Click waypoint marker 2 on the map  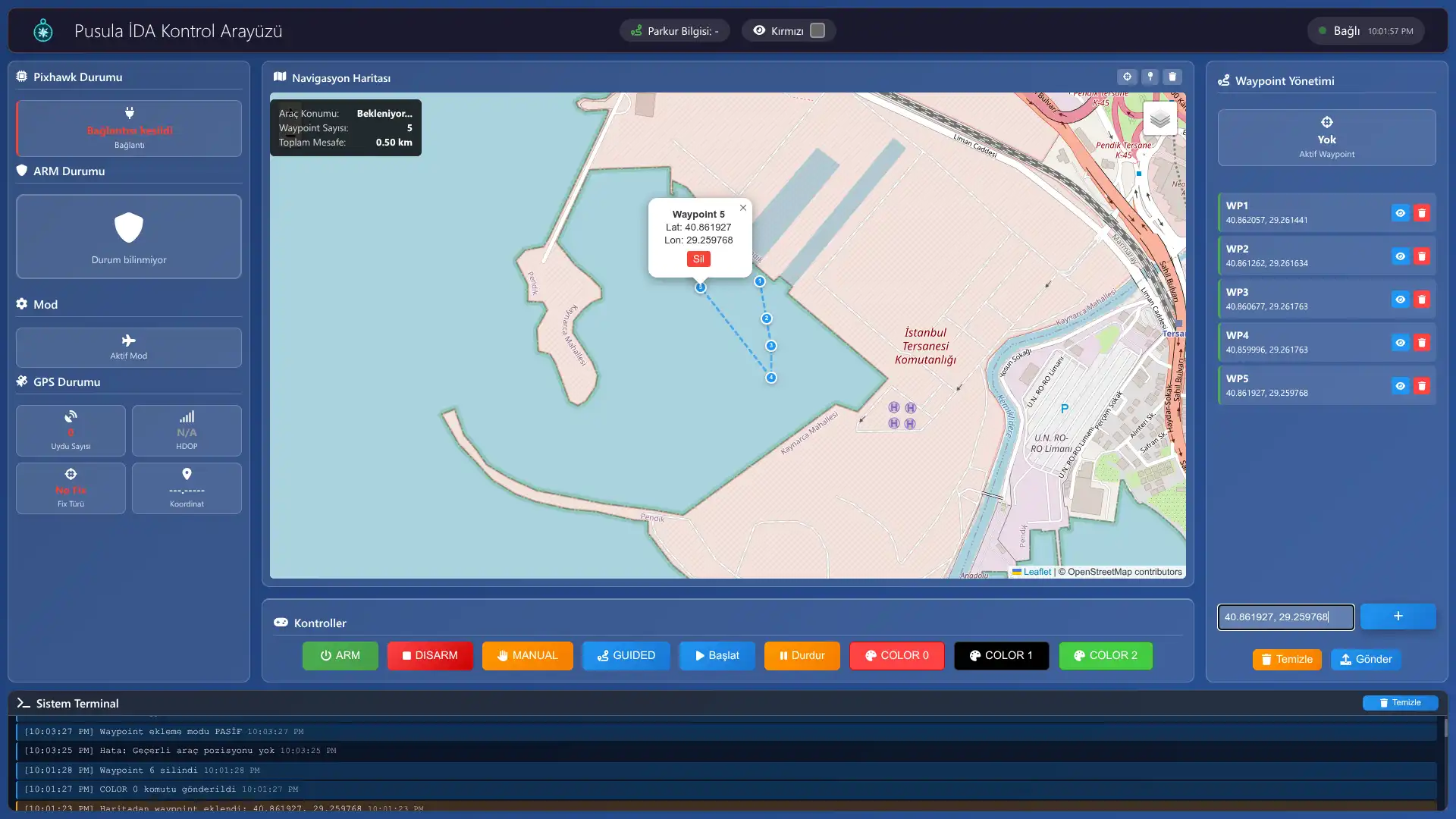[x=766, y=318]
